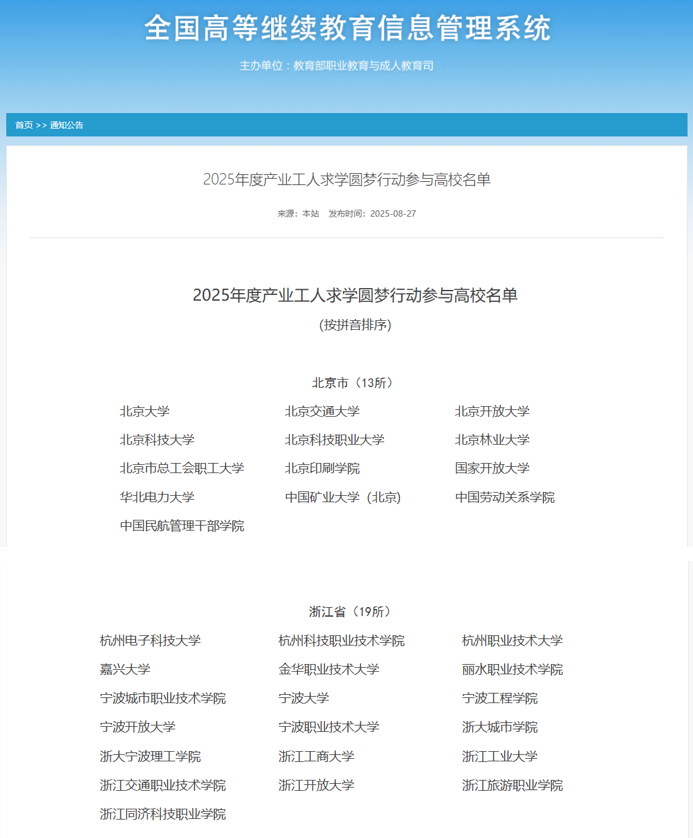
Task: Select 宁波职业技术大学 entry
Action: (329, 727)
